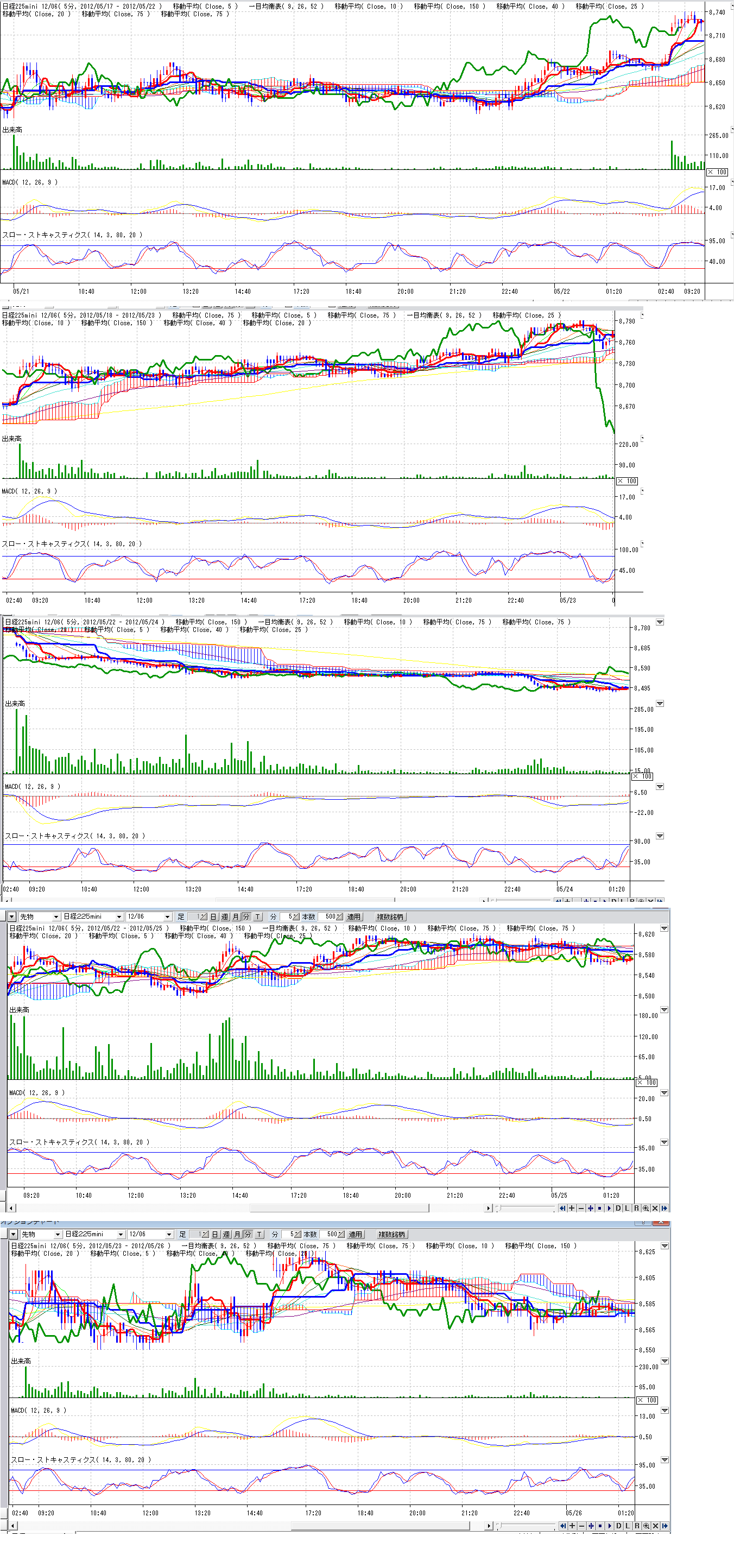Click the magnifier zoom icon under the 05/25 chart
Screen dimensions: 734x1568
pyautogui.click(x=646, y=1208)
